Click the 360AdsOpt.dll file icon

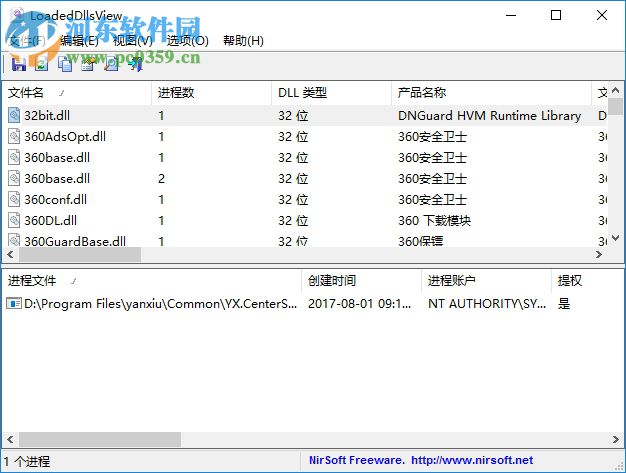(14, 137)
